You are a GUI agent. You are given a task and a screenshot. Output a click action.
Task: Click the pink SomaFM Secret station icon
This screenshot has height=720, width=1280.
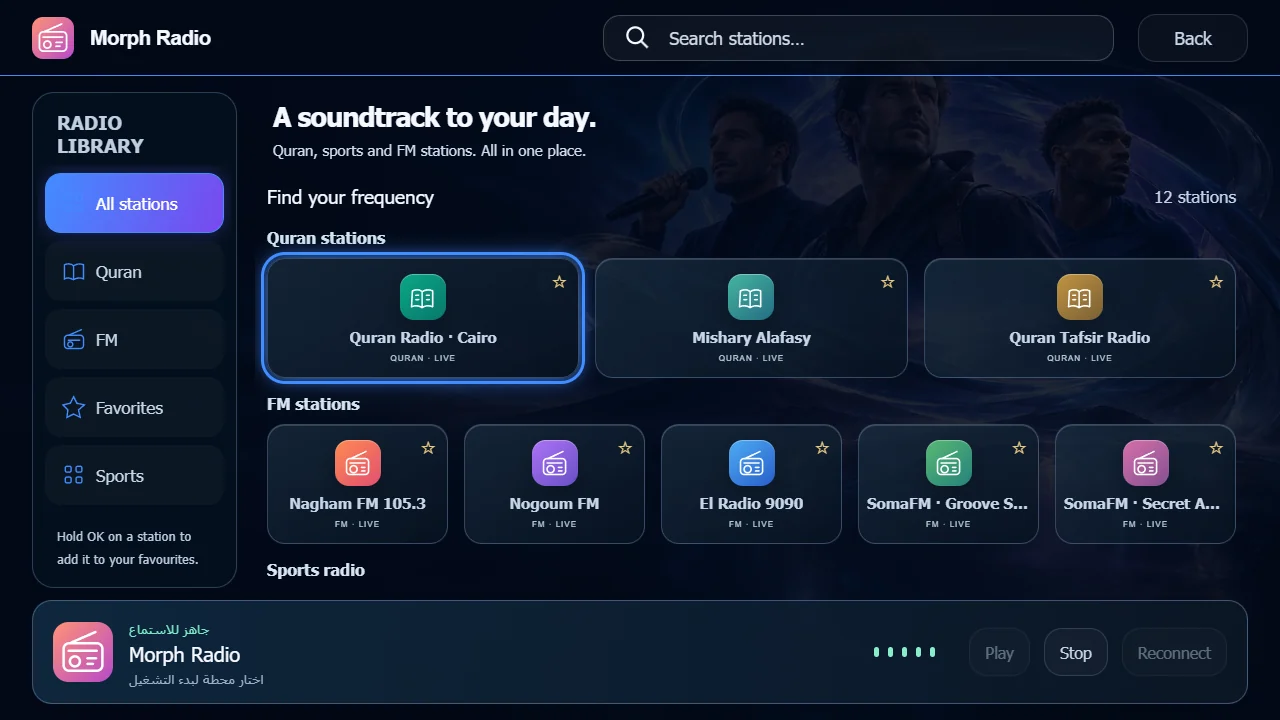1146,463
